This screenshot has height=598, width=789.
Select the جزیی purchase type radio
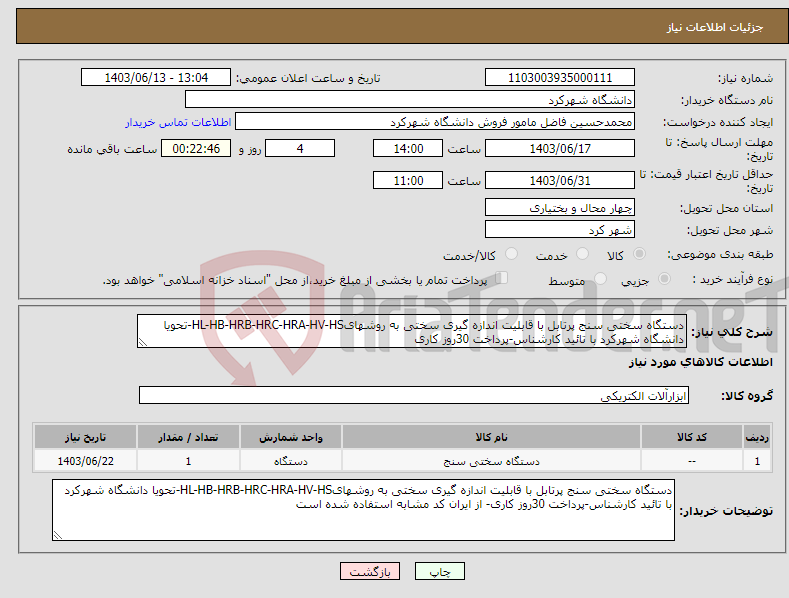click(664, 278)
